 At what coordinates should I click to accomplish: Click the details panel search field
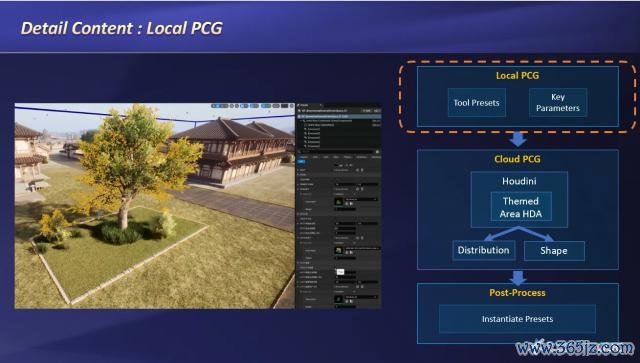point(337,151)
